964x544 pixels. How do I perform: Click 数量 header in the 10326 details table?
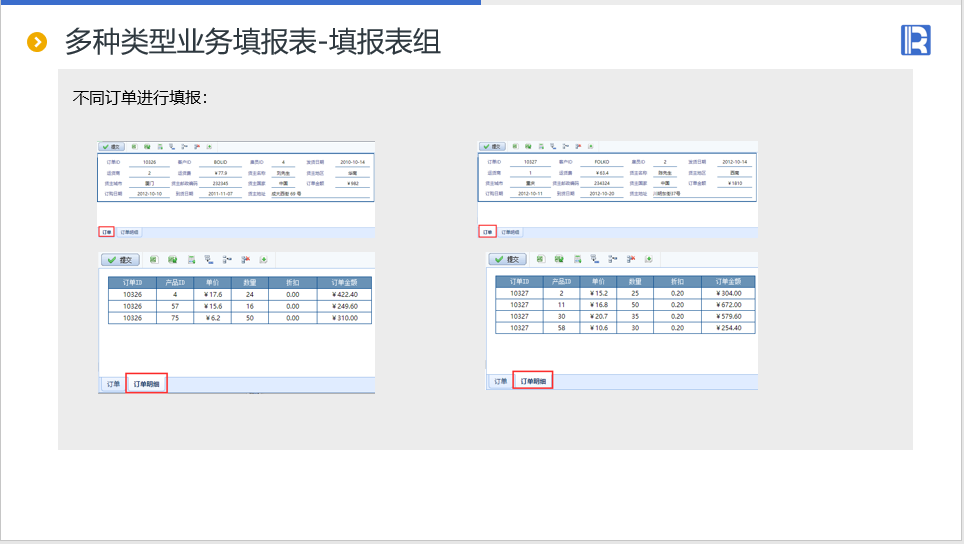[x=250, y=283]
